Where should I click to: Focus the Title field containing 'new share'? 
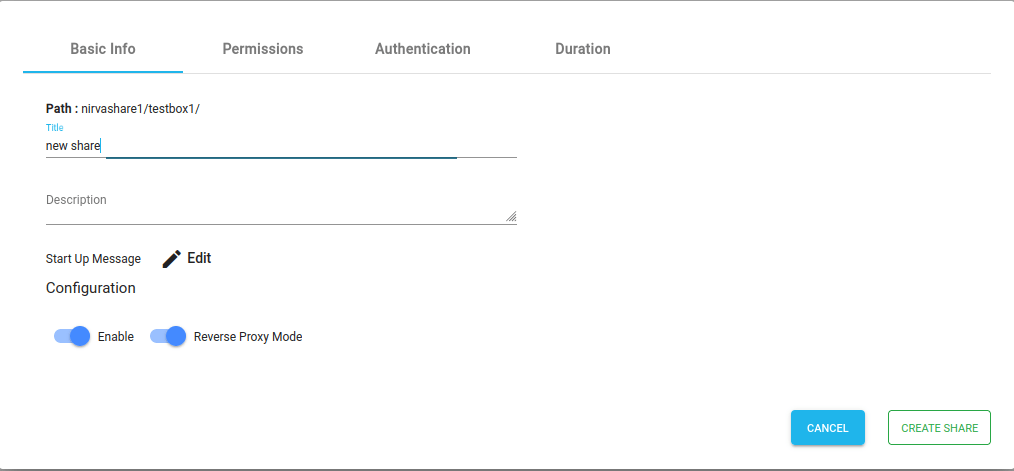coord(281,146)
